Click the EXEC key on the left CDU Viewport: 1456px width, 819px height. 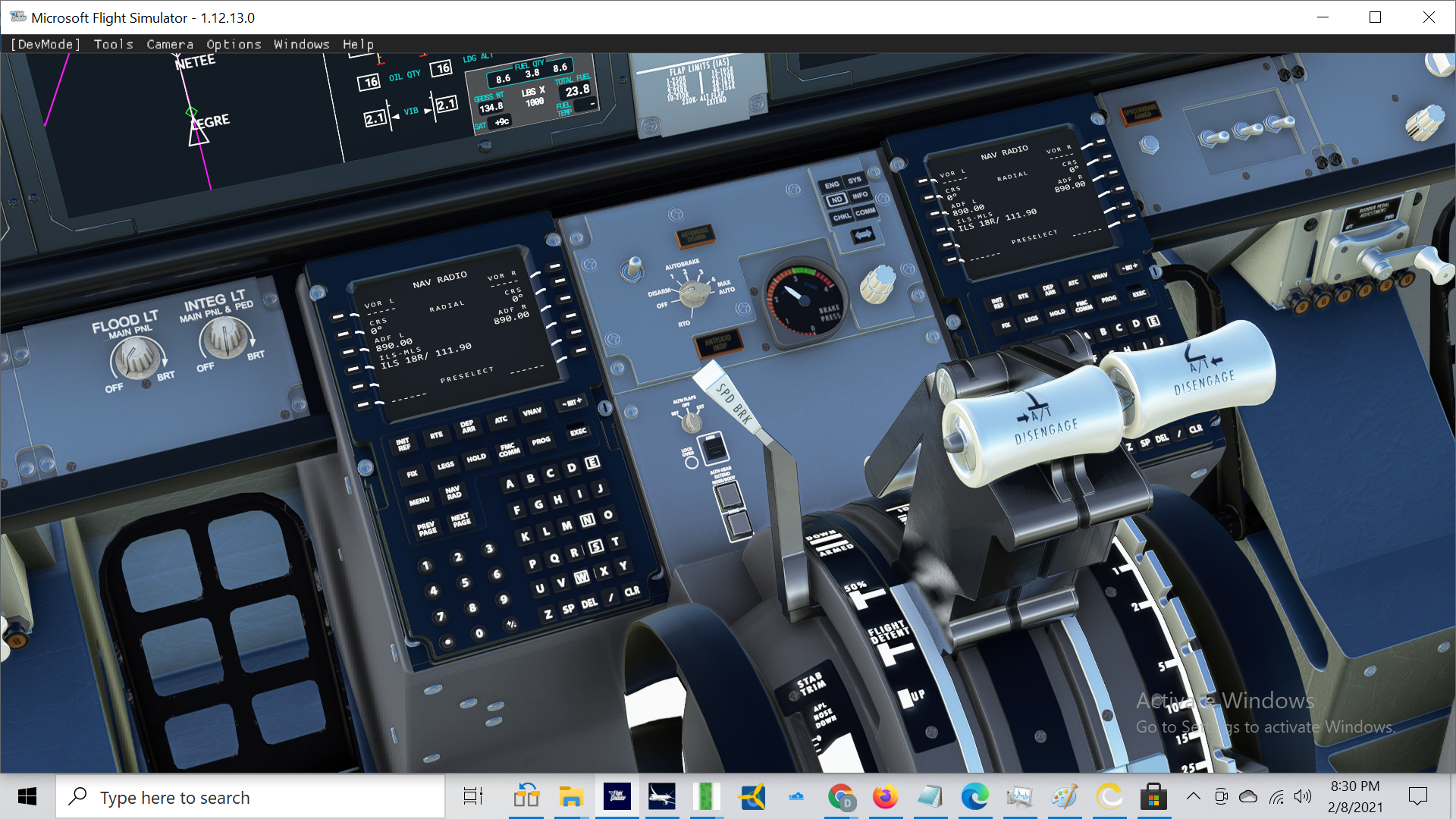(579, 431)
